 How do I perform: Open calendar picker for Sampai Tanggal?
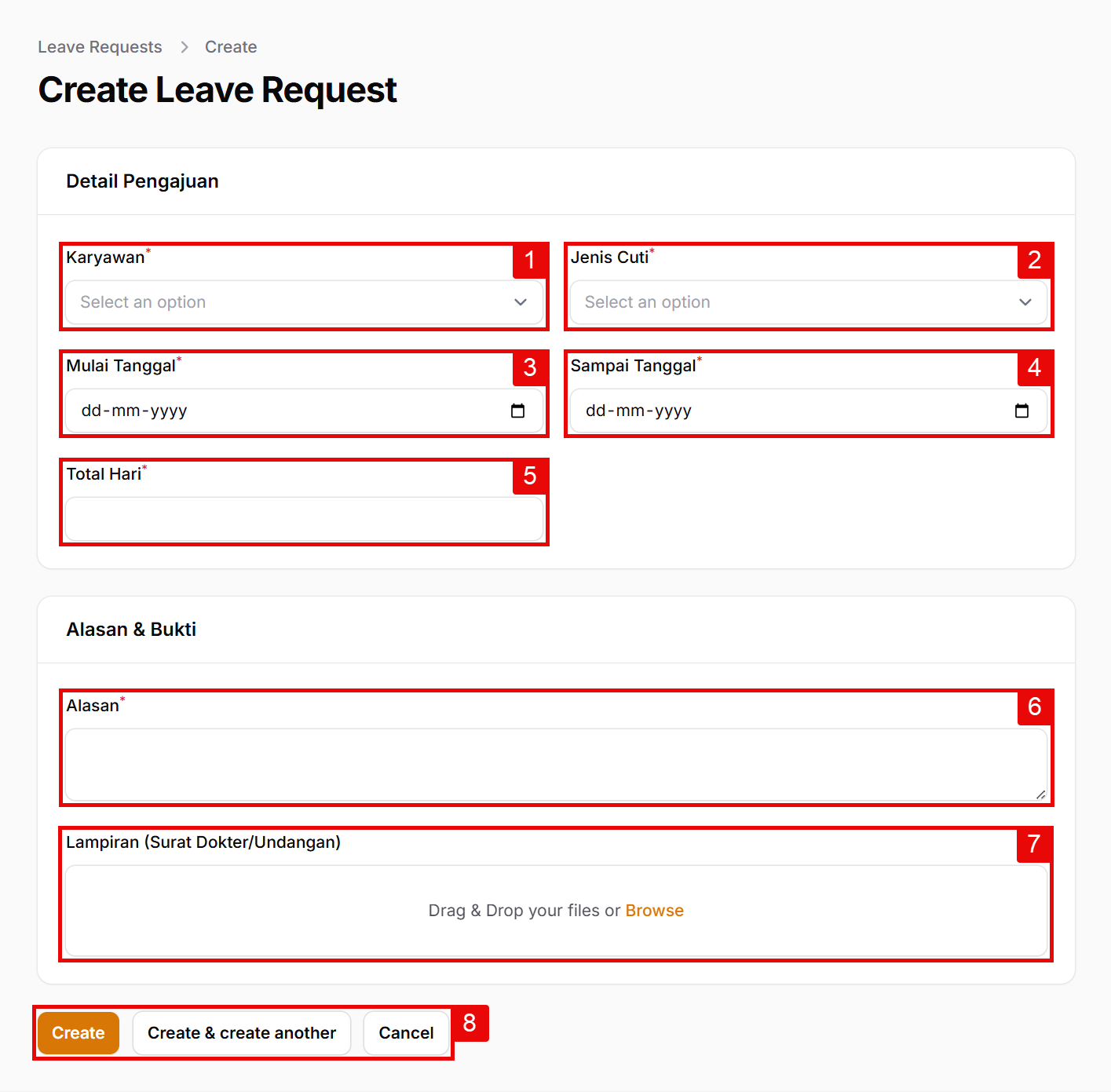pyautogui.click(x=1021, y=411)
